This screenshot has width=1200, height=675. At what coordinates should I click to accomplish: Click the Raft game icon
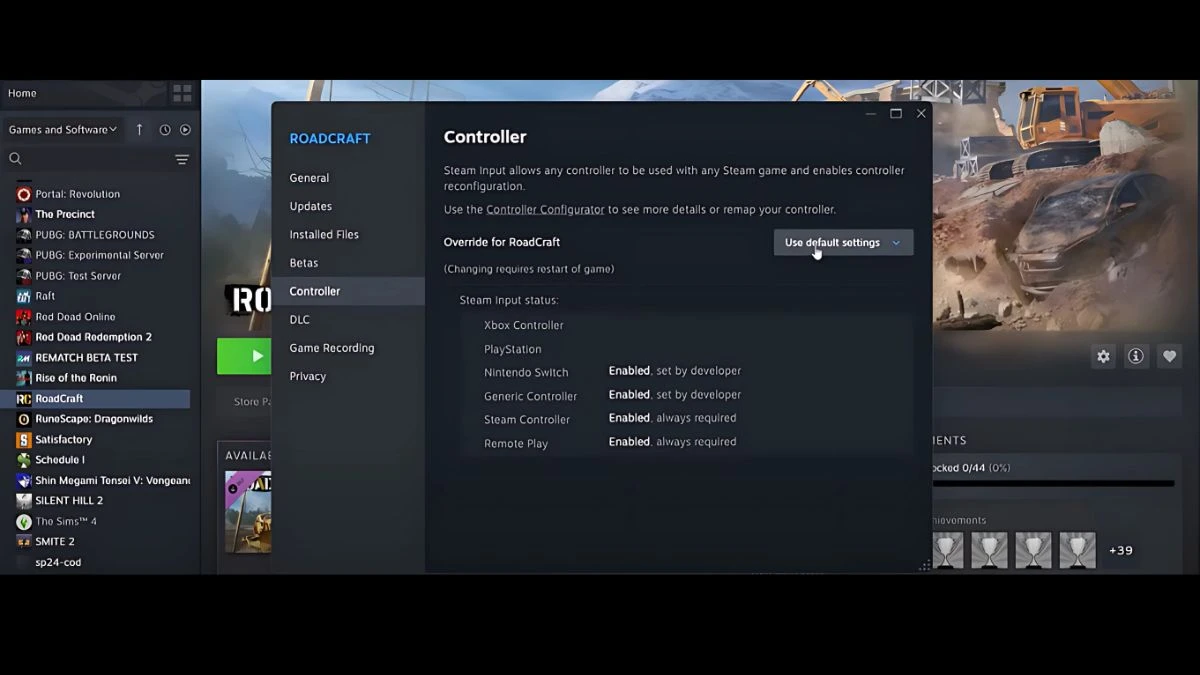(x=24, y=296)
